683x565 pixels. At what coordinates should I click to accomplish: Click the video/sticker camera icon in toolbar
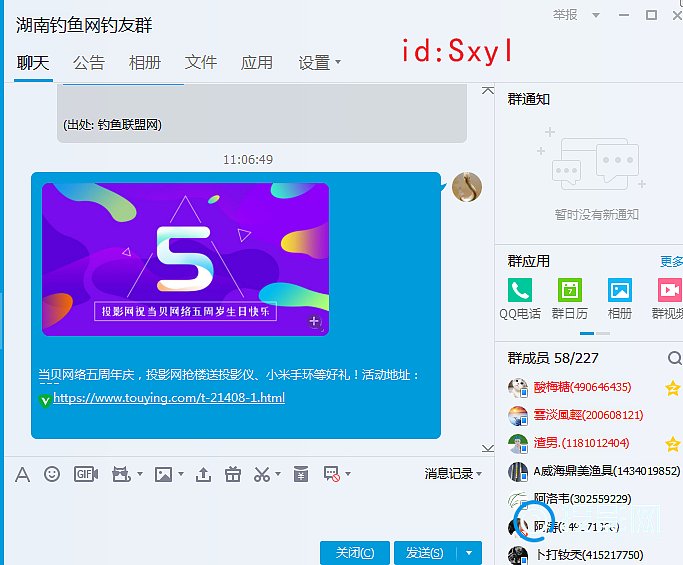[x=121, y=474]
